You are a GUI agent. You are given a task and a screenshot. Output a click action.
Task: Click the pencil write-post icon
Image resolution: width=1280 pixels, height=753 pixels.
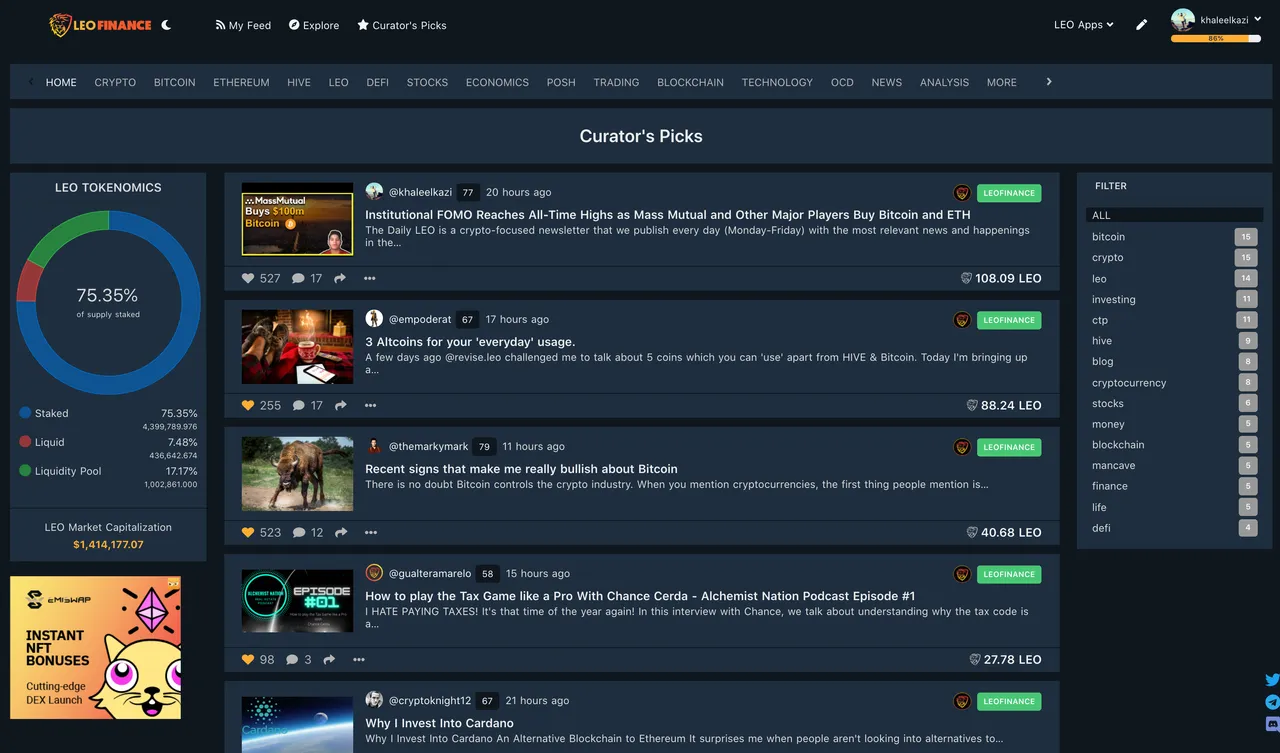point(1142,25)
